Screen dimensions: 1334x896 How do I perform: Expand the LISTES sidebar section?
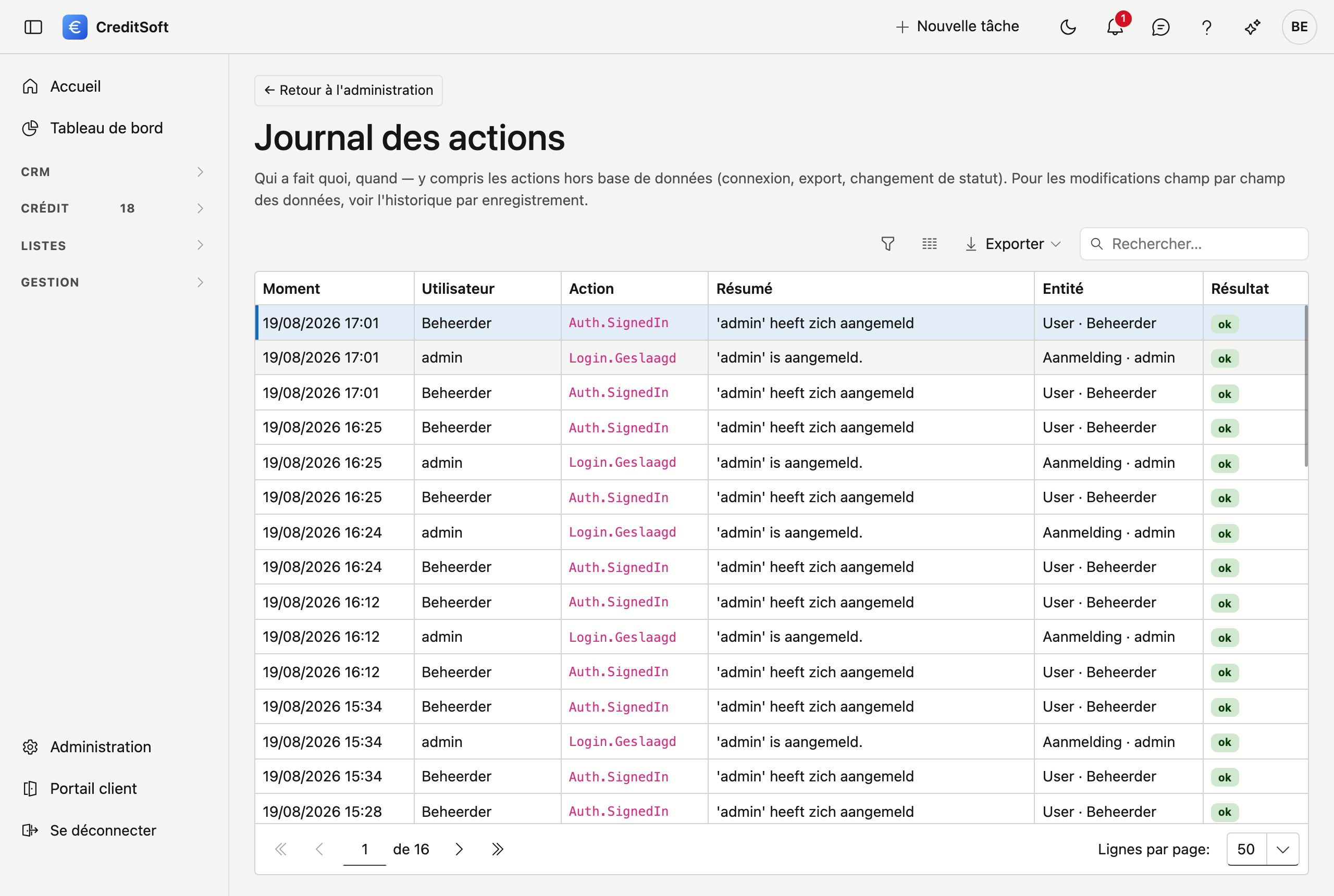[113, 246]
